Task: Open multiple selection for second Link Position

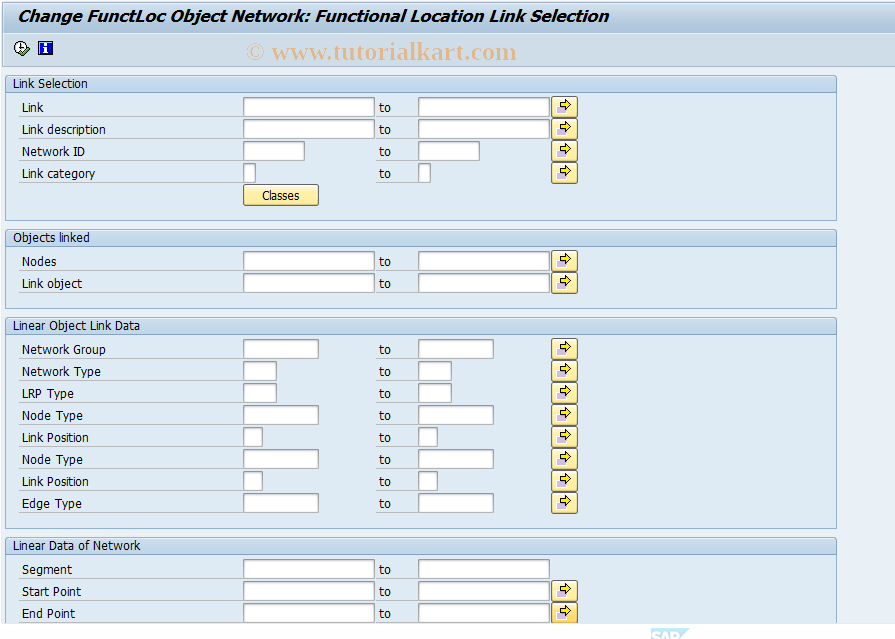Action: (565, 481)
